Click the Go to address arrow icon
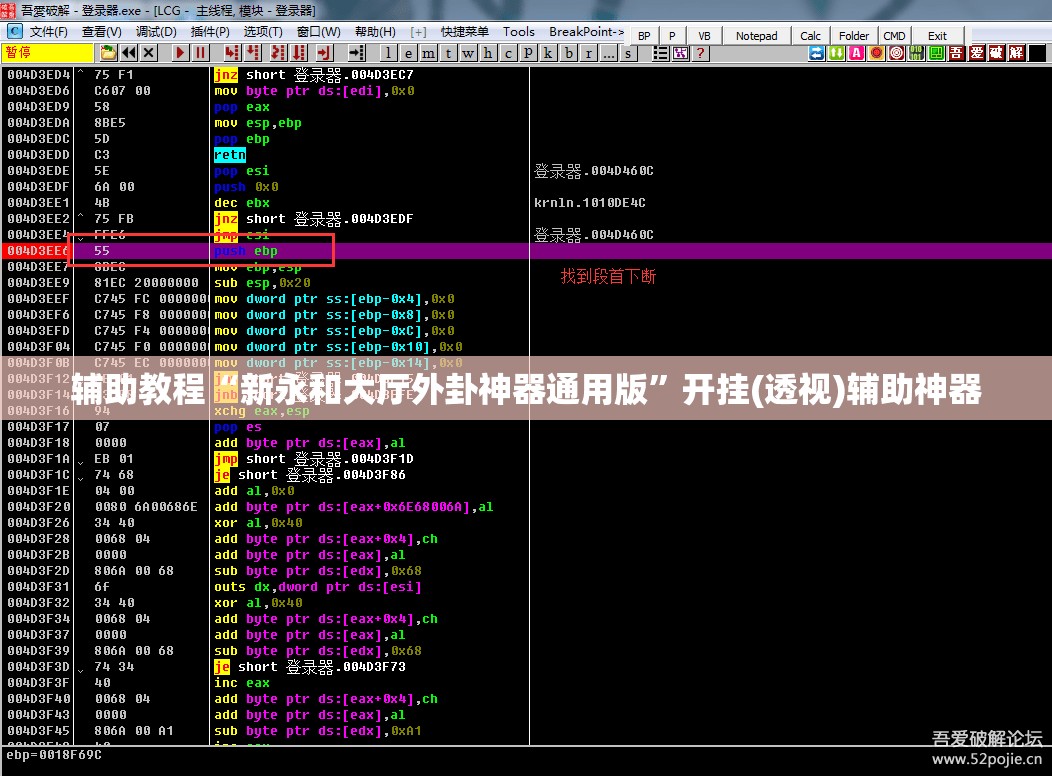Viewport: 1052px width, 776px height. pos(356,53)
